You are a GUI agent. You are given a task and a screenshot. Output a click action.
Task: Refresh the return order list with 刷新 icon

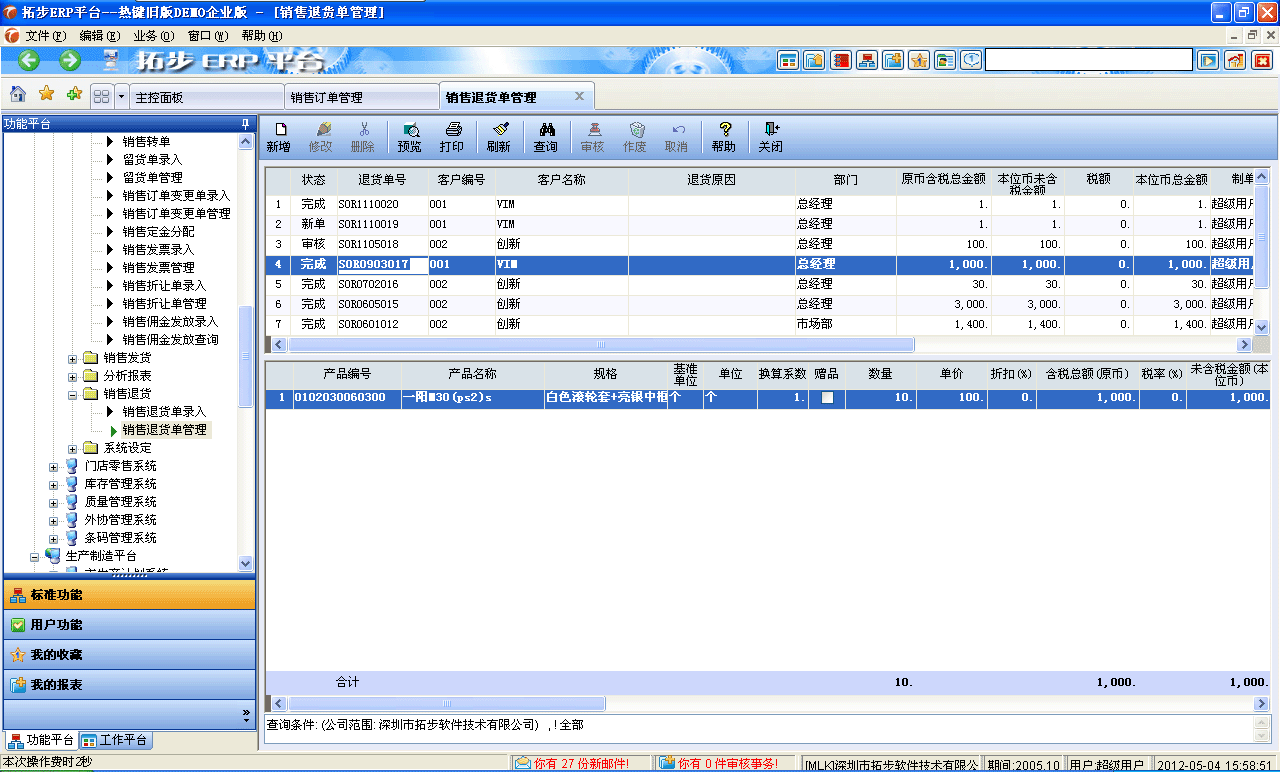499,136
